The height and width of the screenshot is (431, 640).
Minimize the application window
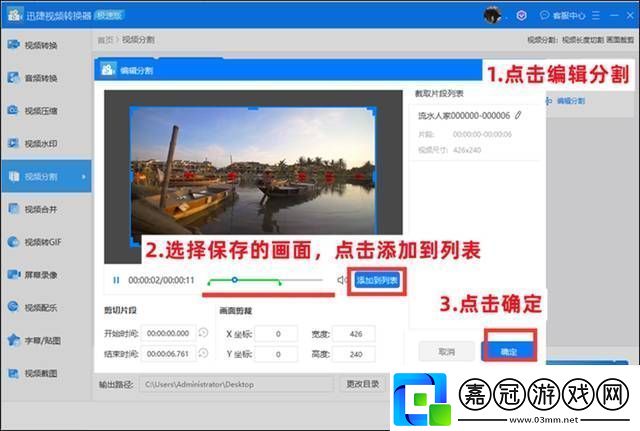tap(614, 16)
